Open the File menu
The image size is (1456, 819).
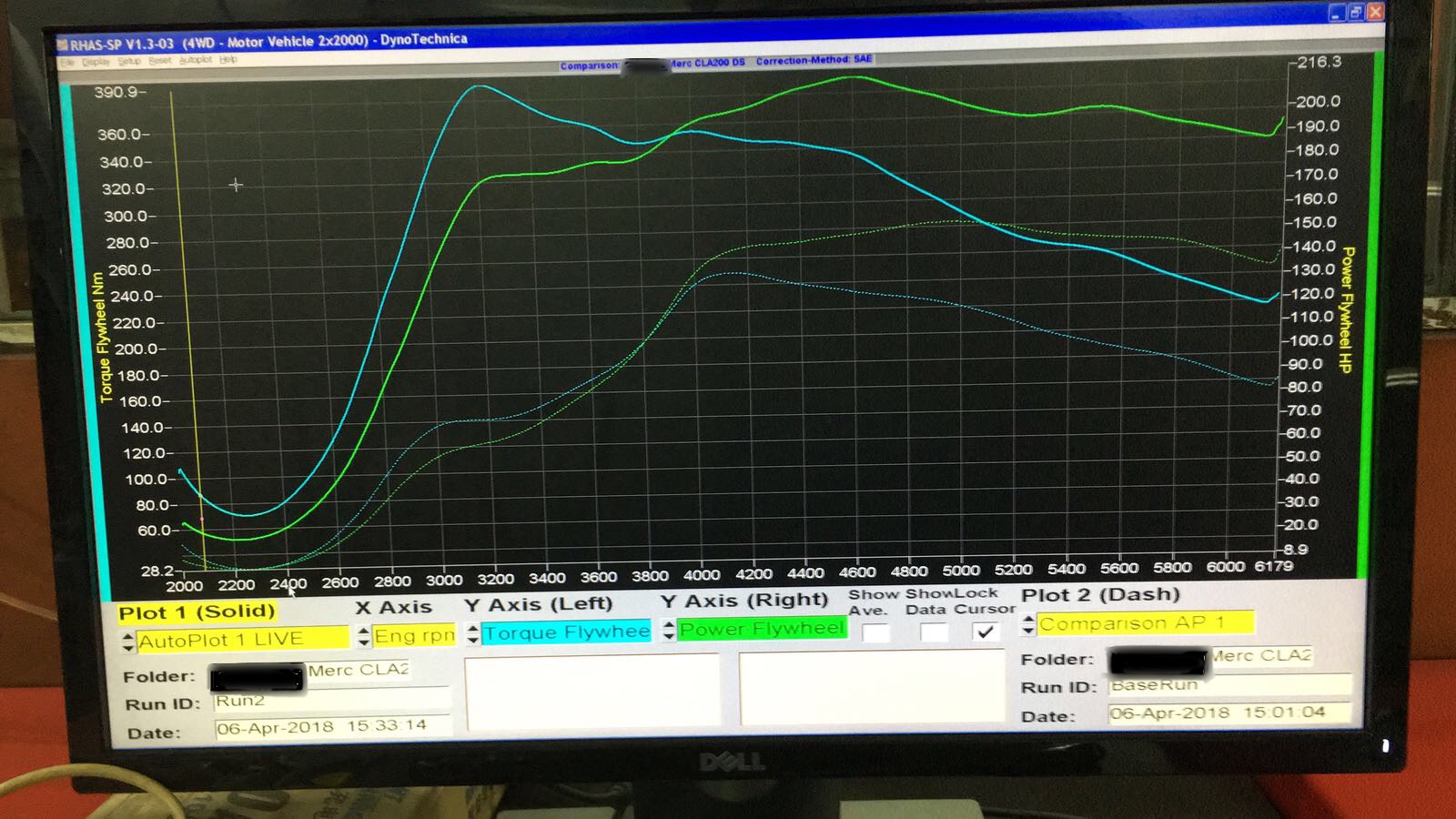pyautogui.click(x=66, y=62)
